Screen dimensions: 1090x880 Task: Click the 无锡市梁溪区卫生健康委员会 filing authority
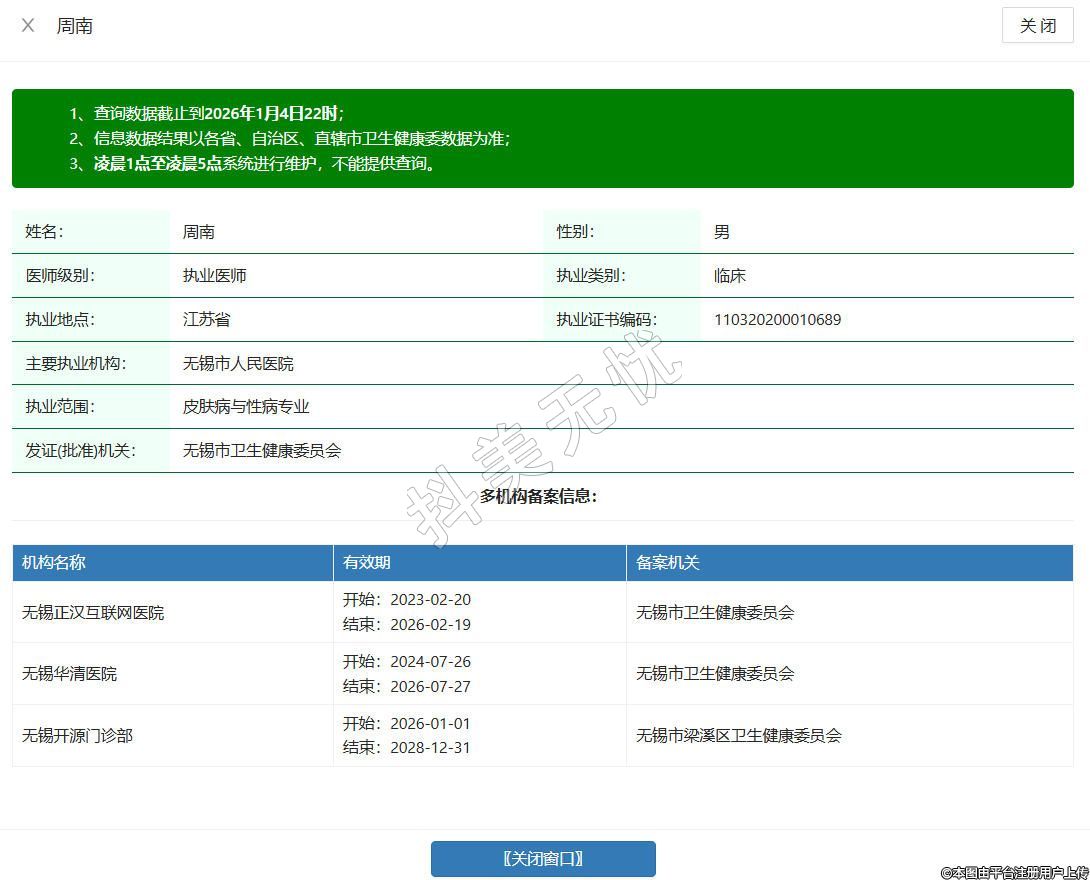click(x=739, y=735)
